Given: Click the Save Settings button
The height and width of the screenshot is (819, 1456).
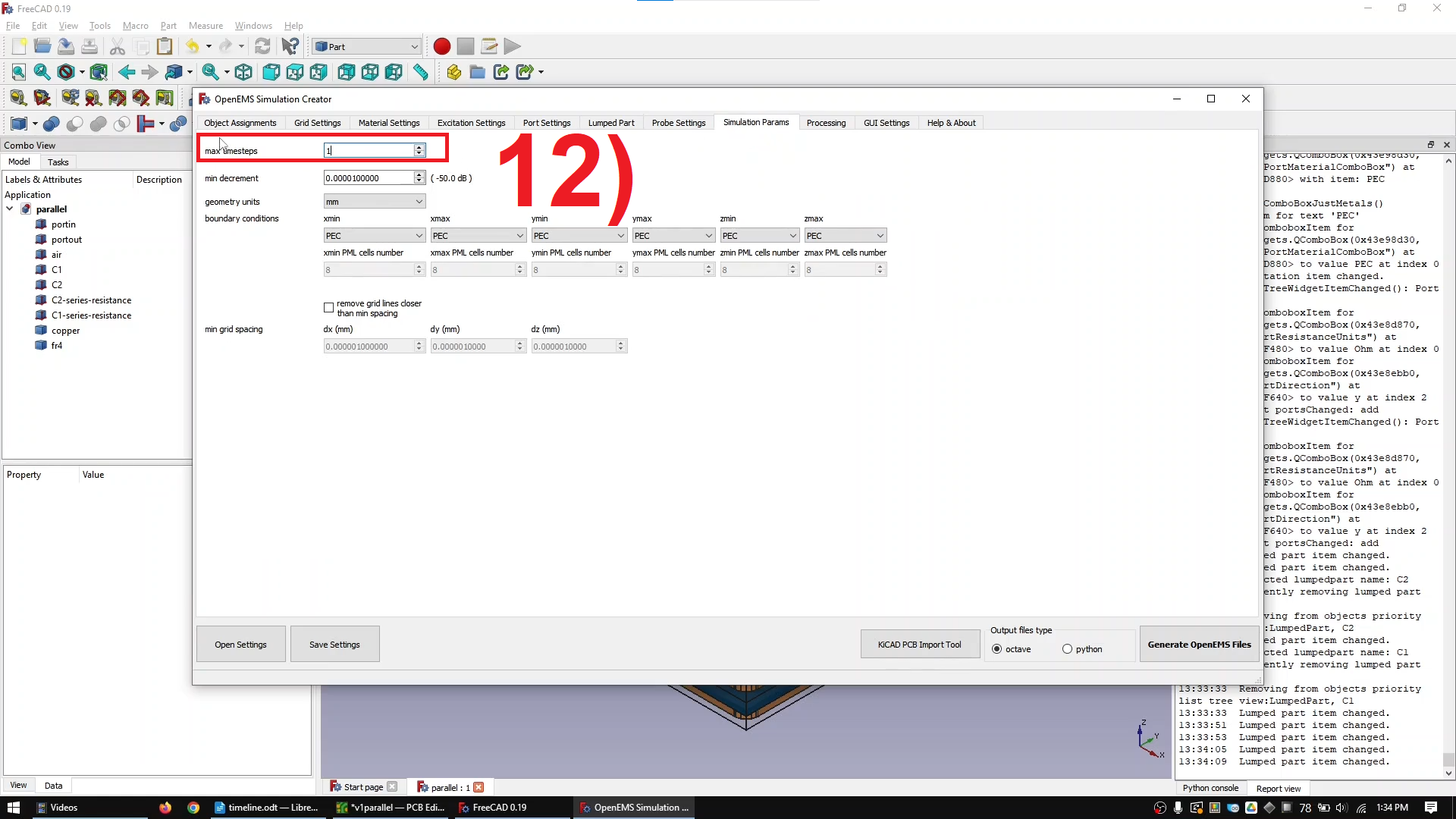Looking at the screenshot, I should point(334,644).
